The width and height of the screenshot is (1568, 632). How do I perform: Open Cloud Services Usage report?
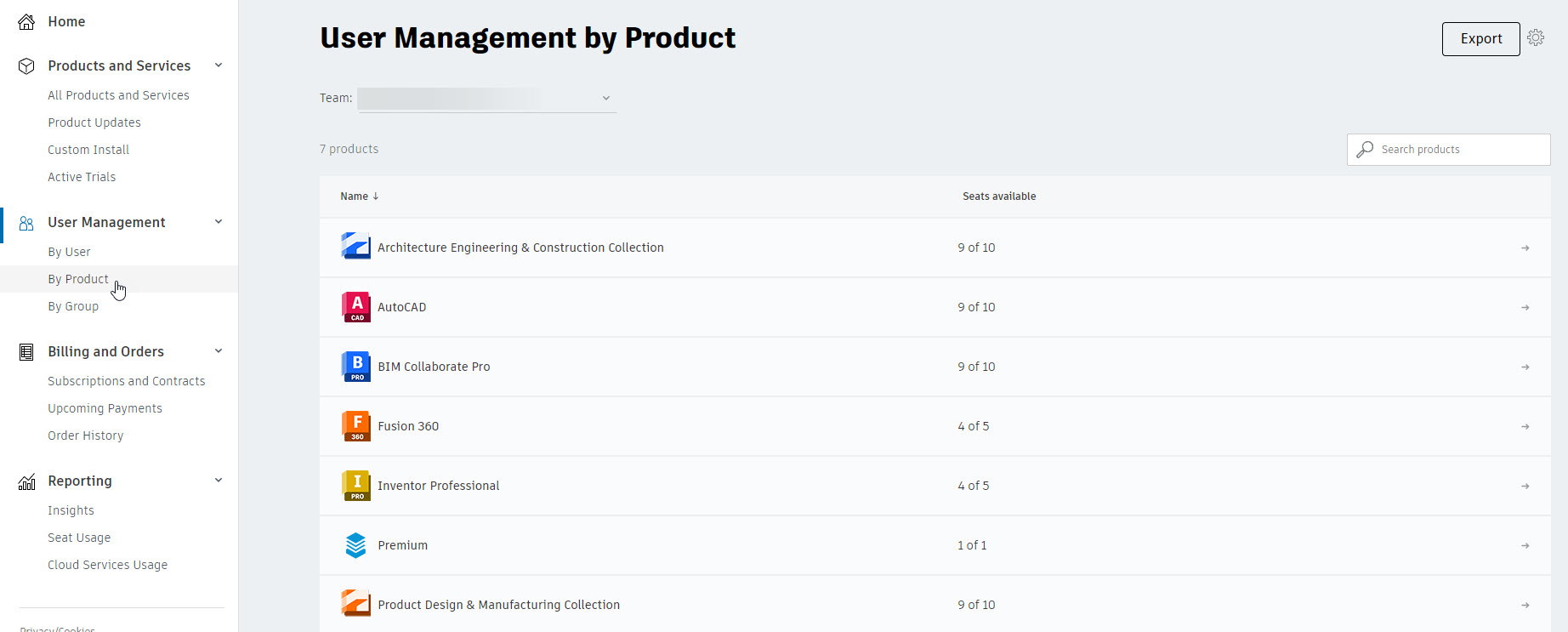pos(107,565)
